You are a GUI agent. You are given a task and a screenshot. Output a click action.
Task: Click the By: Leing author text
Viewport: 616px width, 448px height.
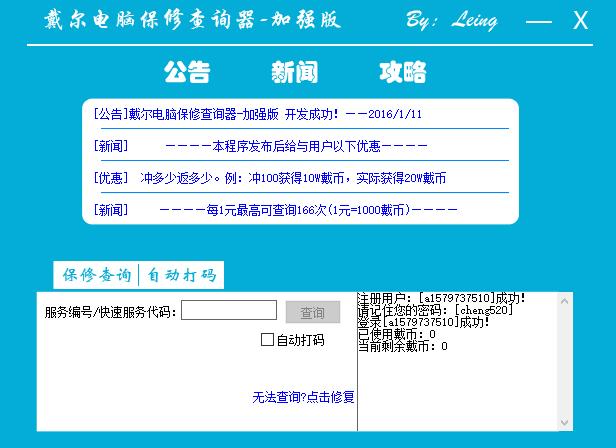(x=452, y=20)
